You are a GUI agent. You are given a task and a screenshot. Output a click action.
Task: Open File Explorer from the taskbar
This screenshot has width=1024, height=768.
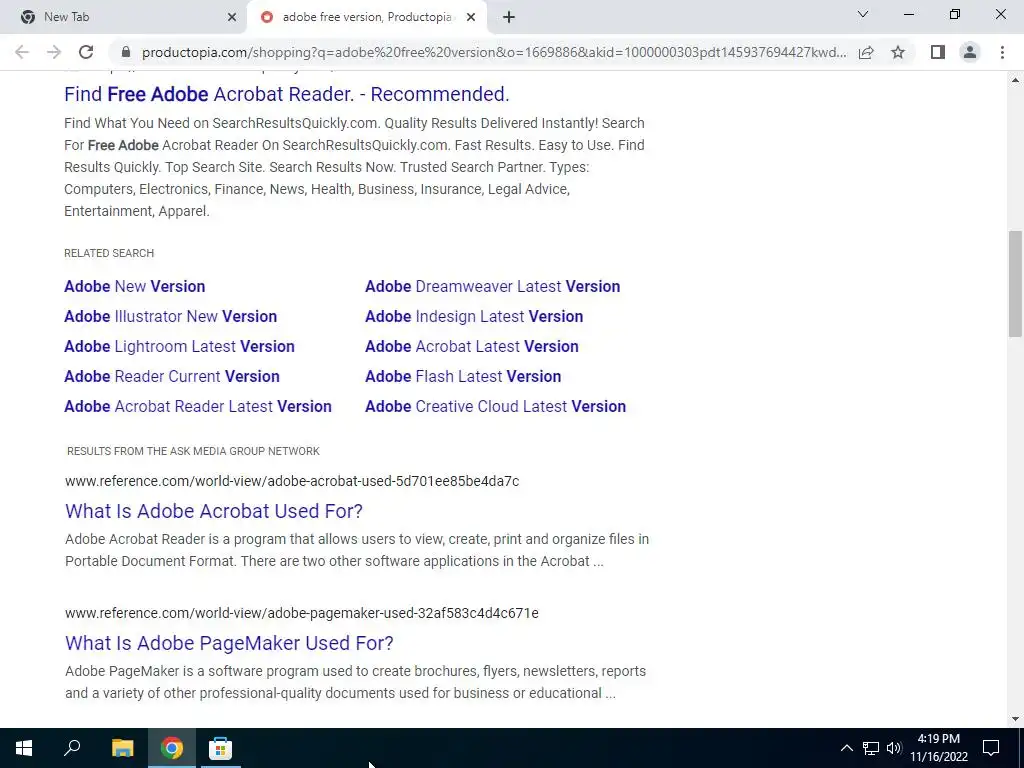click(x=122, y=748)
